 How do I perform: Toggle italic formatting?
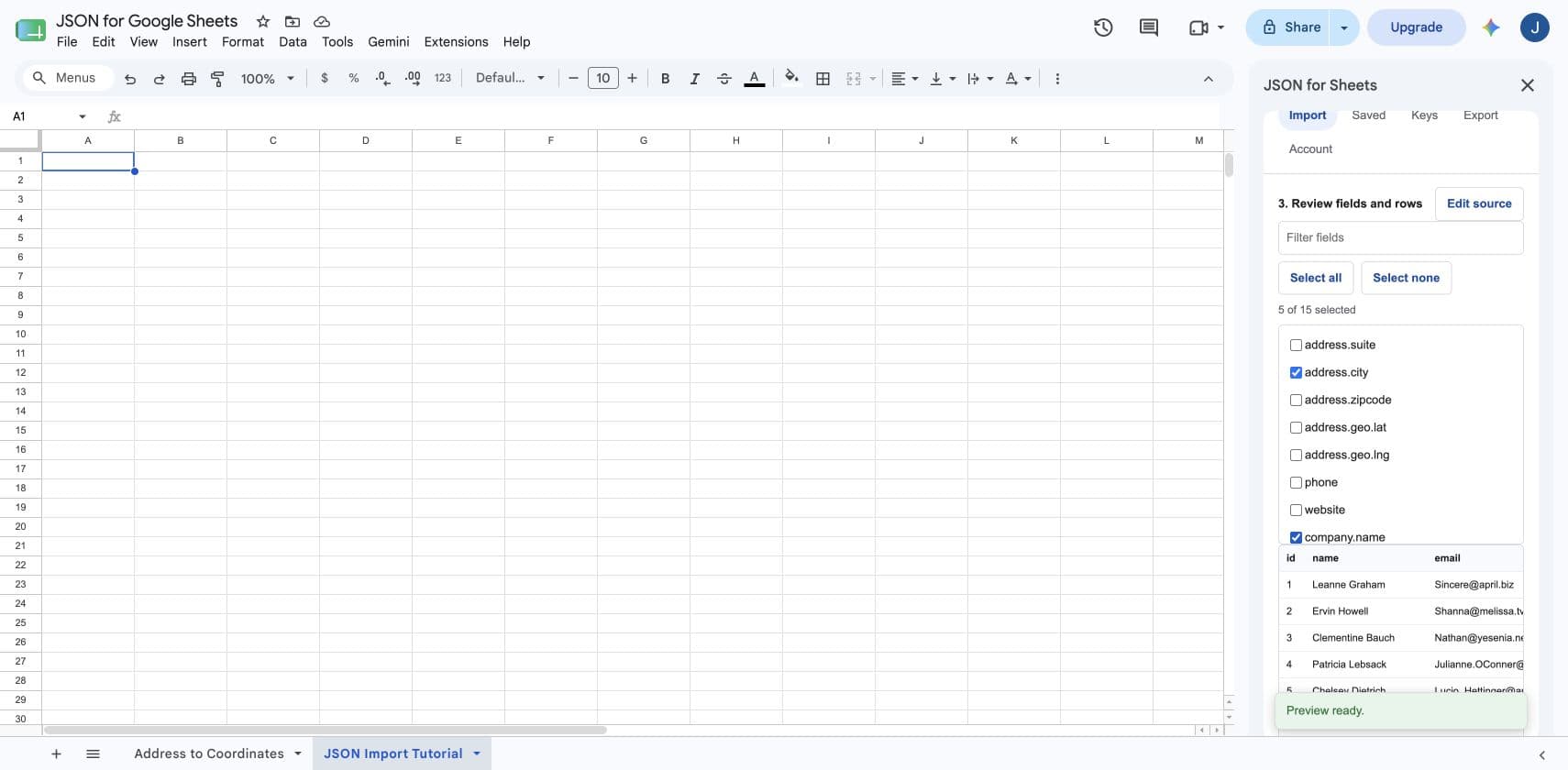click(x=695, y=79)
